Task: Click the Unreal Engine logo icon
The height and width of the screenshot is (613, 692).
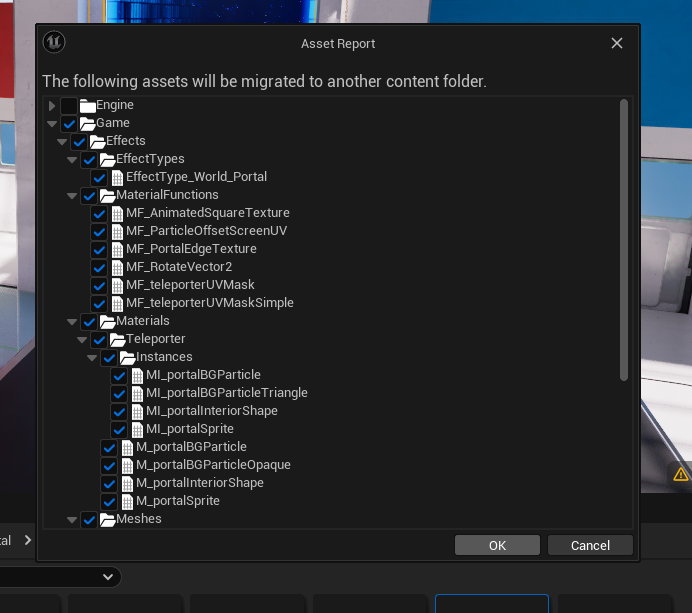Action: 56,43
